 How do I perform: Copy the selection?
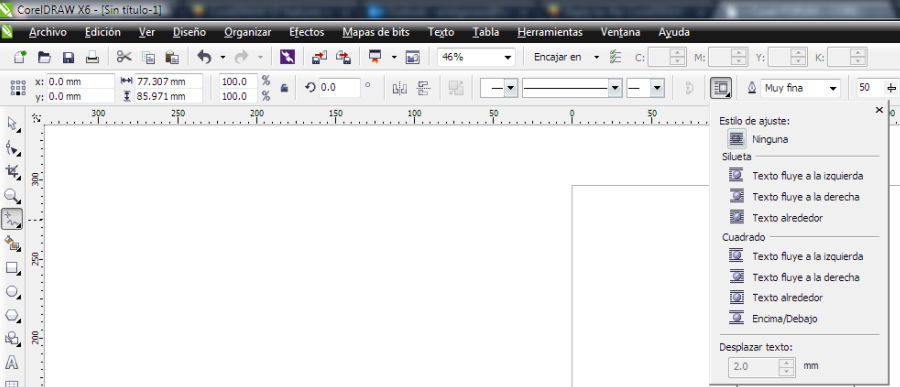point(148,57)
